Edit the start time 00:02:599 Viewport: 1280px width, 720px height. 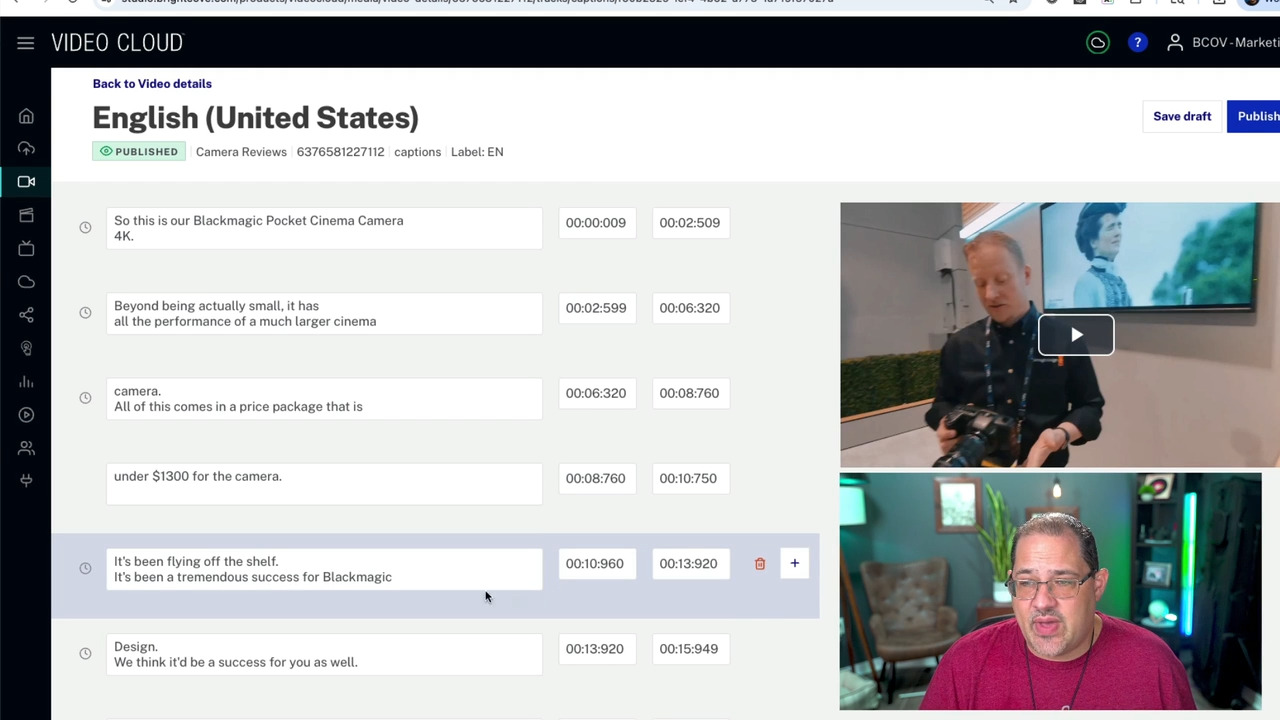(x=596, y=308)
